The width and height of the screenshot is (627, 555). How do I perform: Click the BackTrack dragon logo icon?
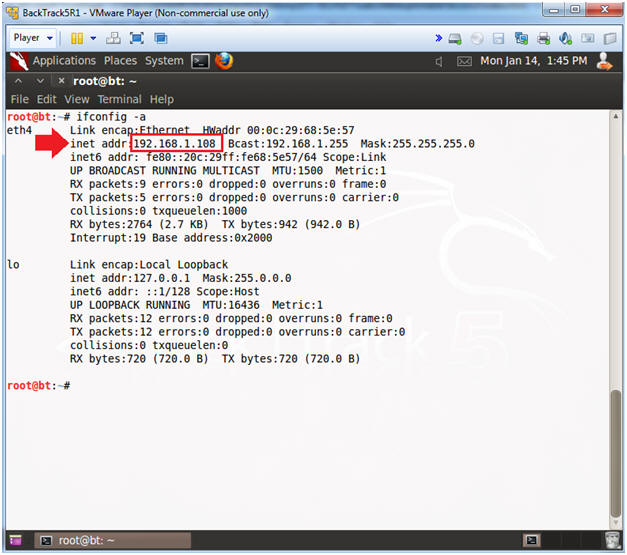click(19, 61)
